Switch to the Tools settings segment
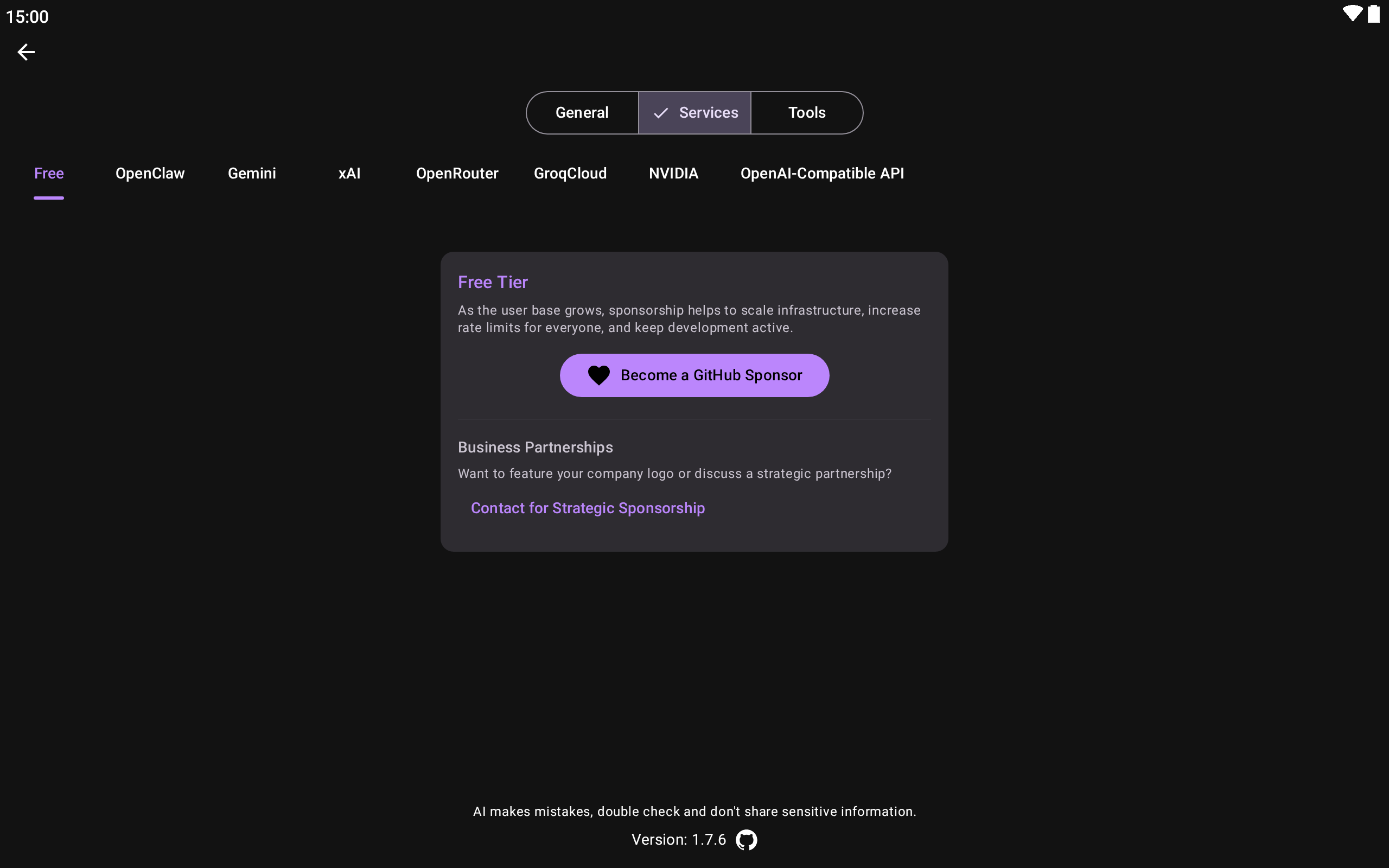 (x=806, y=113)
